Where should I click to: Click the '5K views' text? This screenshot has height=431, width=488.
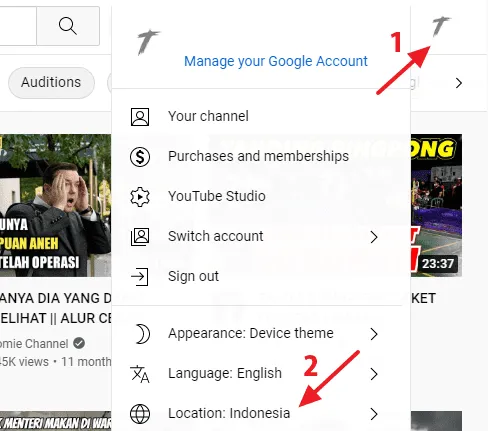click(24, 362)
